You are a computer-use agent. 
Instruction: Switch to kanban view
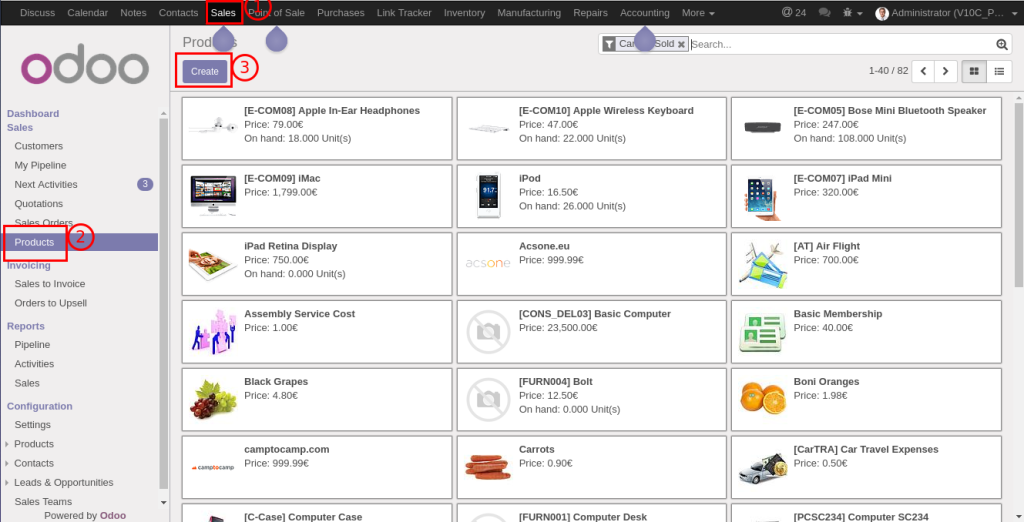(x=974, y=71)
